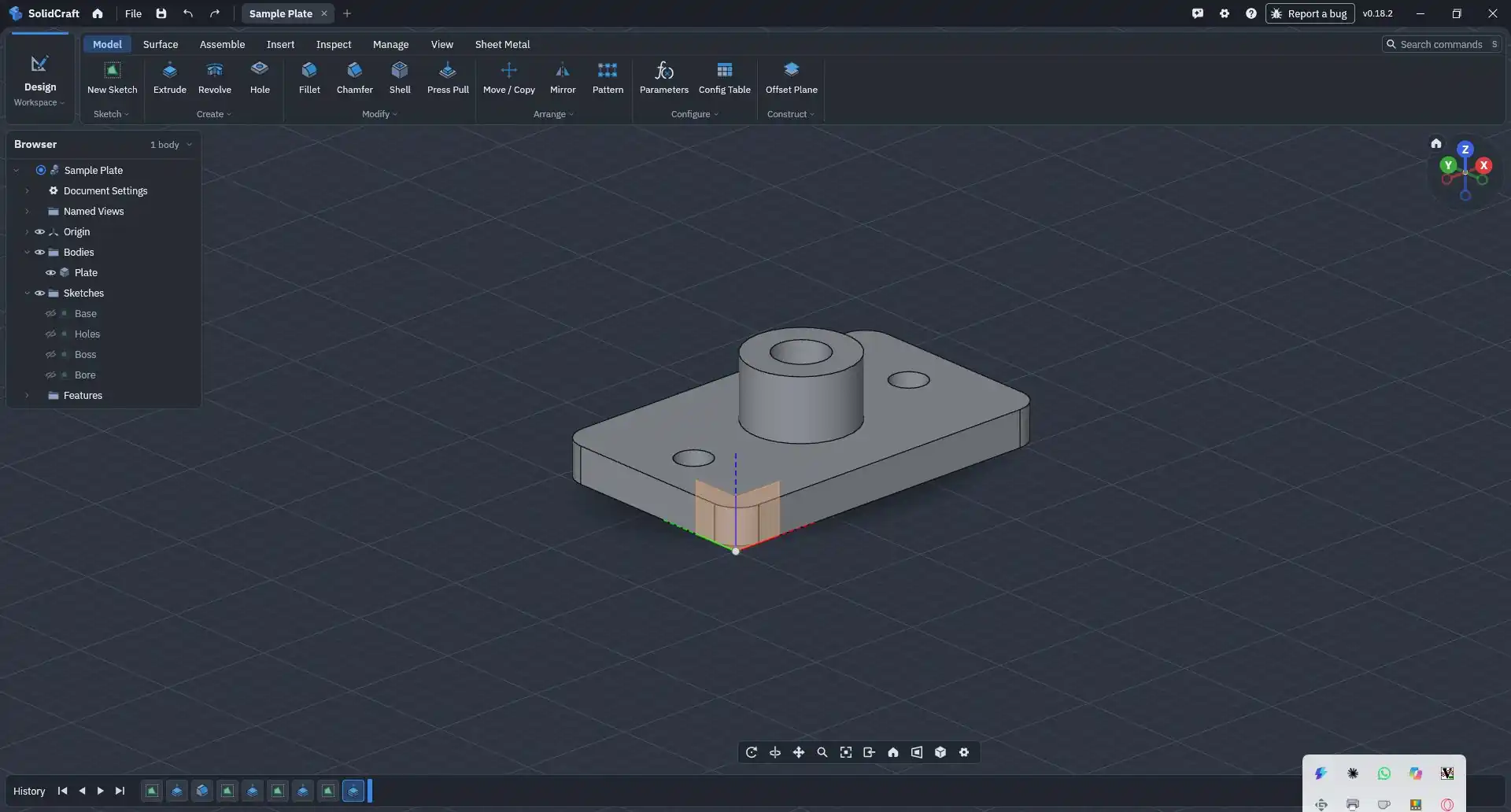Switch to the Sheet Metal tab
Image resolution: width=1511 pixels, height=812 pixels.
click(x=502, y=45)
